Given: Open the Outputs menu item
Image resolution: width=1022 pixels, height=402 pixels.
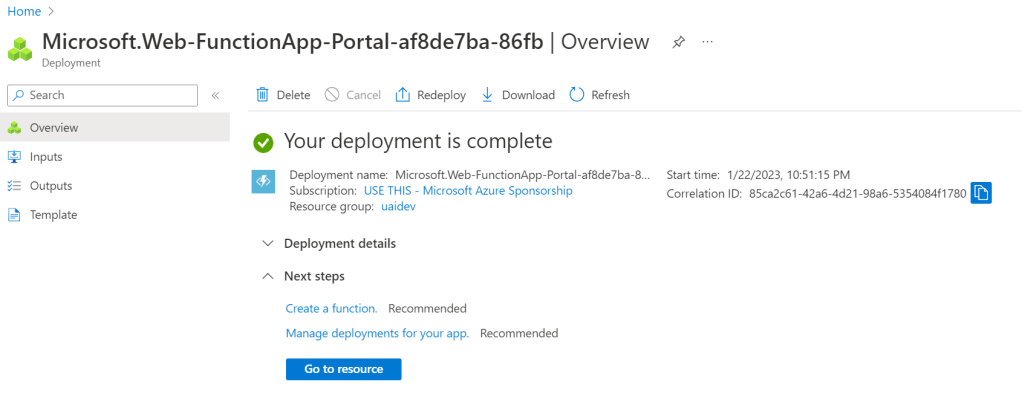Looking at the screenshot, I should coord(50,186).
